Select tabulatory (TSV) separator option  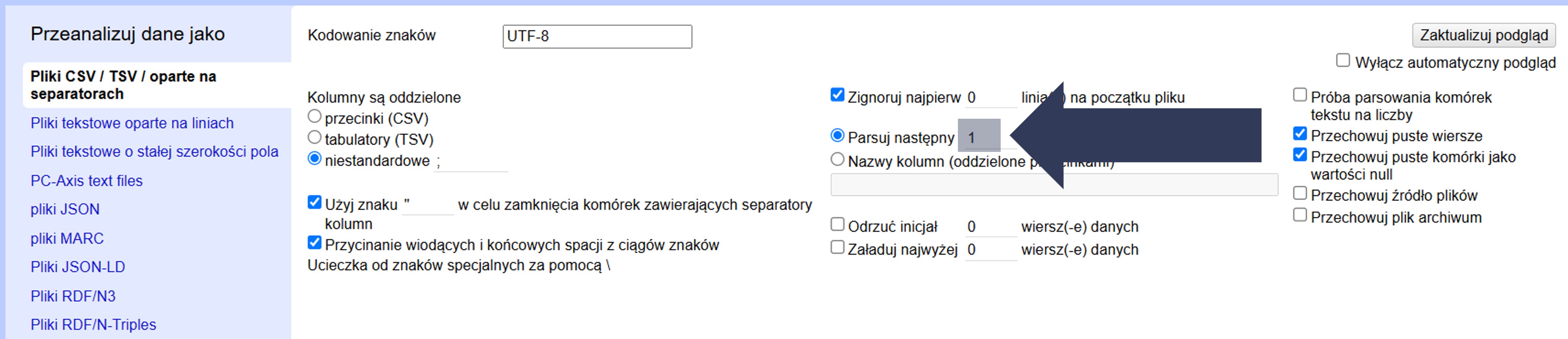(x=315, y=138)
